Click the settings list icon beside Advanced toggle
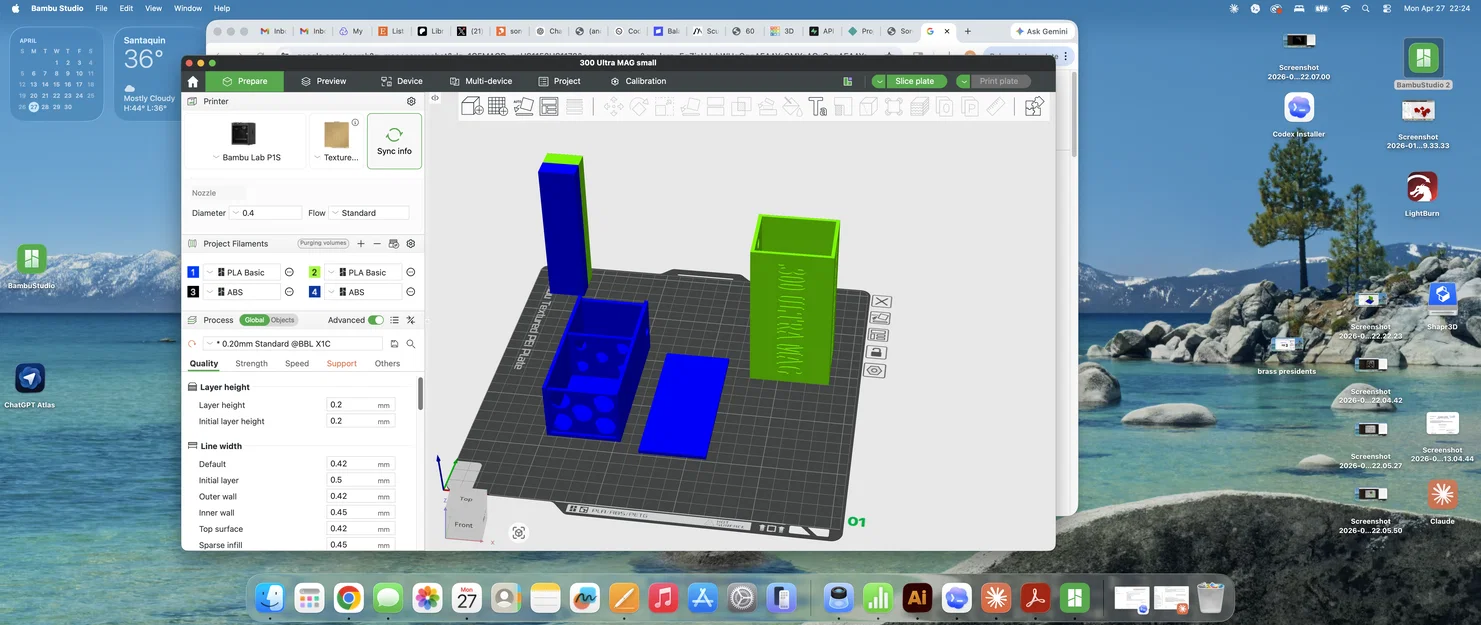Image resolution: width=1481 pixels, height=625 pixels. point(395,320)
